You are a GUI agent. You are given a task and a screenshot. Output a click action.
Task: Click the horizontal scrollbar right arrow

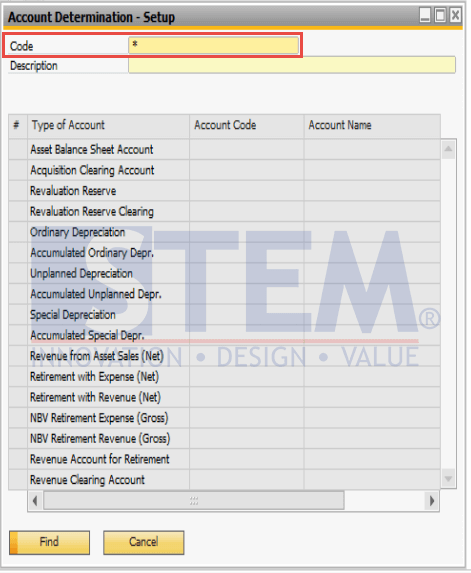[432, 501]
